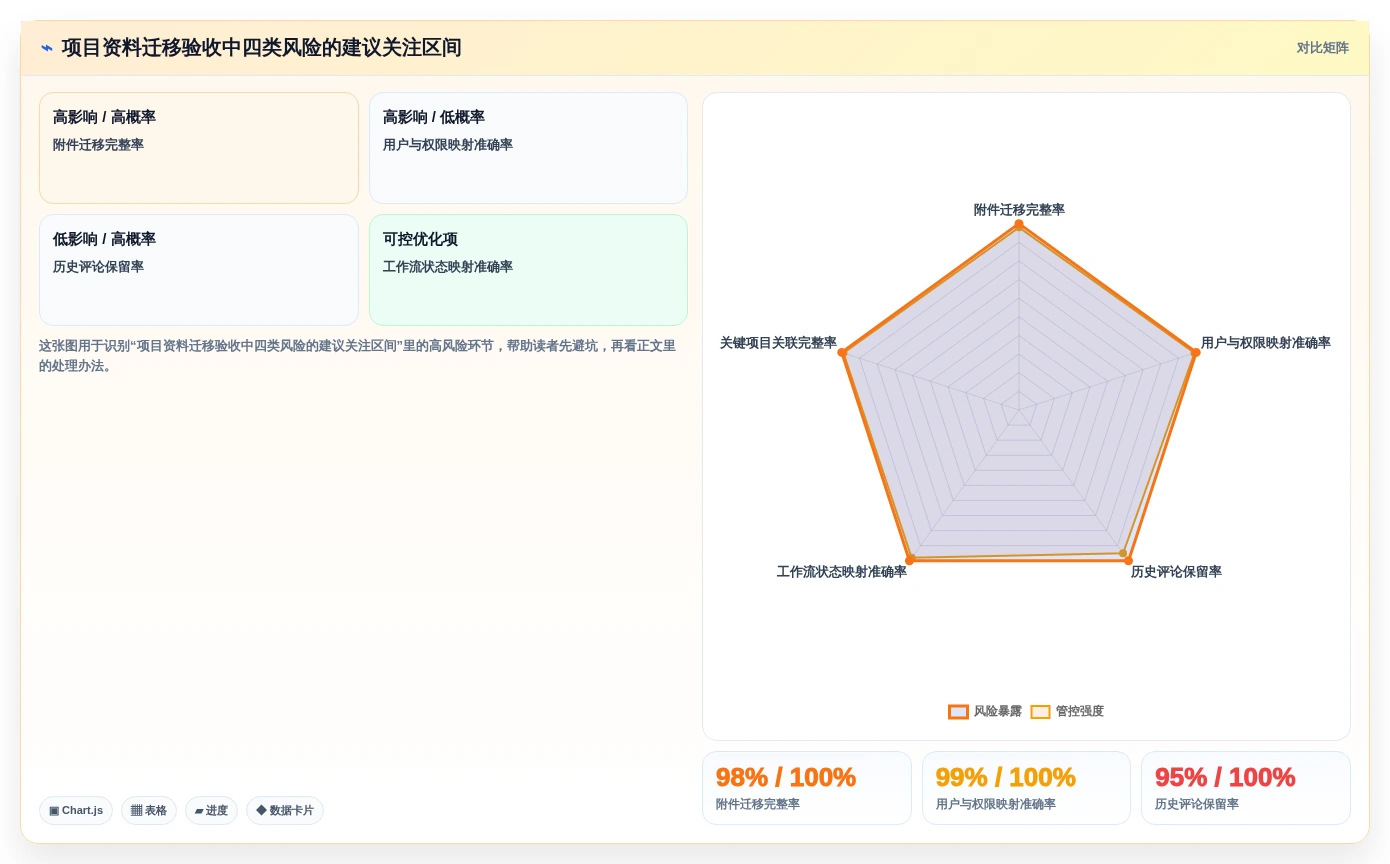Click radar axis label 用户与权限映射准确率

pyautogui.click(x=1265, y=343)
